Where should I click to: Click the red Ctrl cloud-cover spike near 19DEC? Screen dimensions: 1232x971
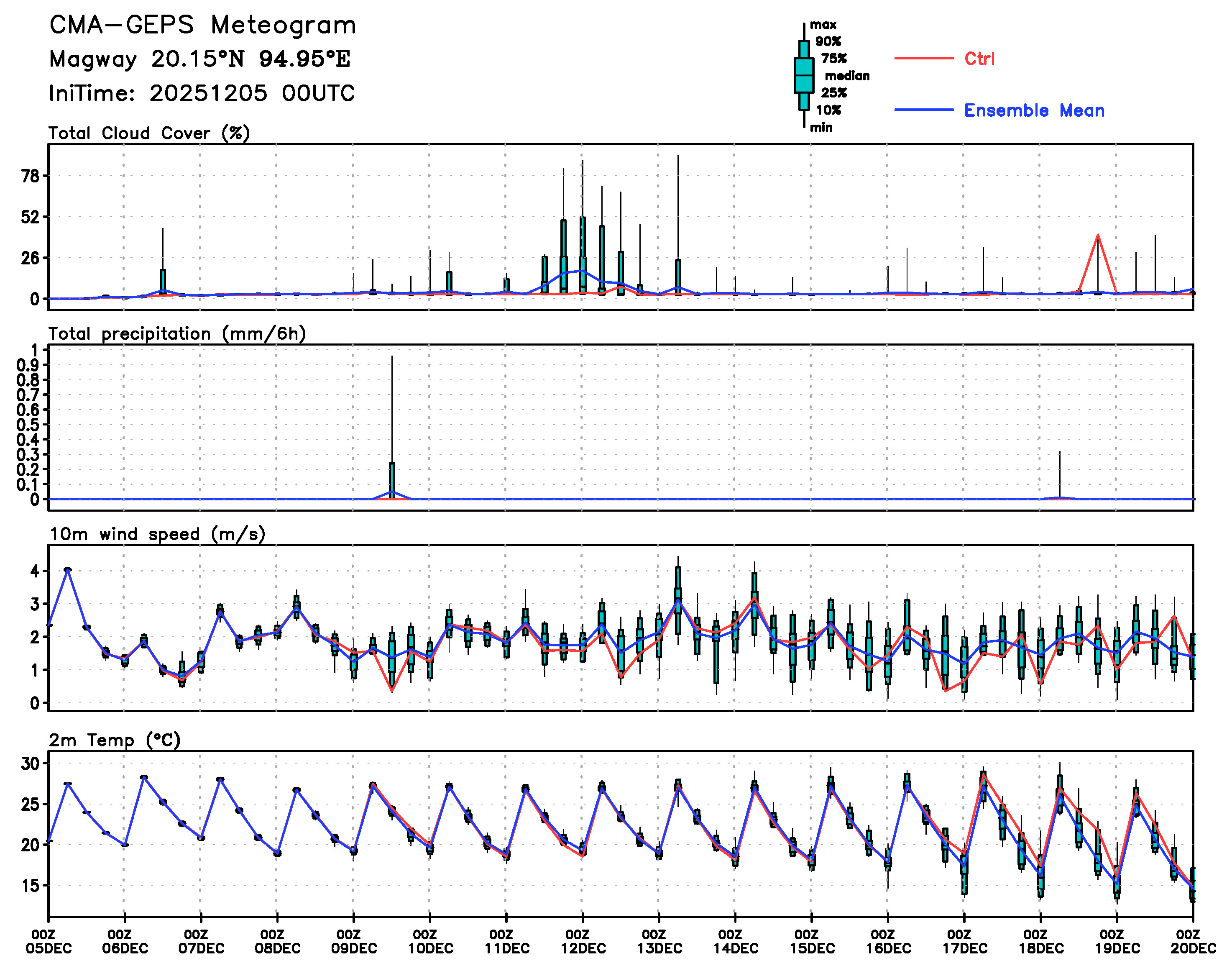pos(1097,236)
